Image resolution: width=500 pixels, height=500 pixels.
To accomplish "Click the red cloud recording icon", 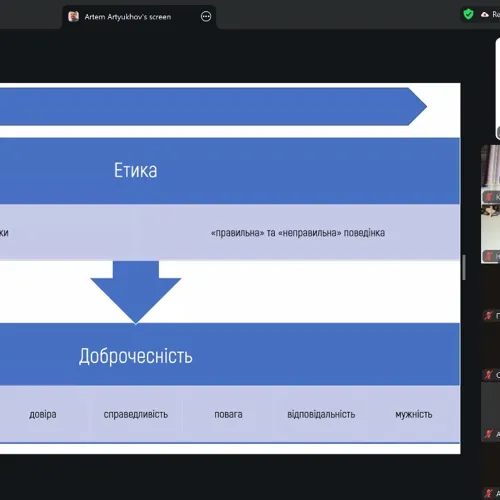I will [485, 14].
